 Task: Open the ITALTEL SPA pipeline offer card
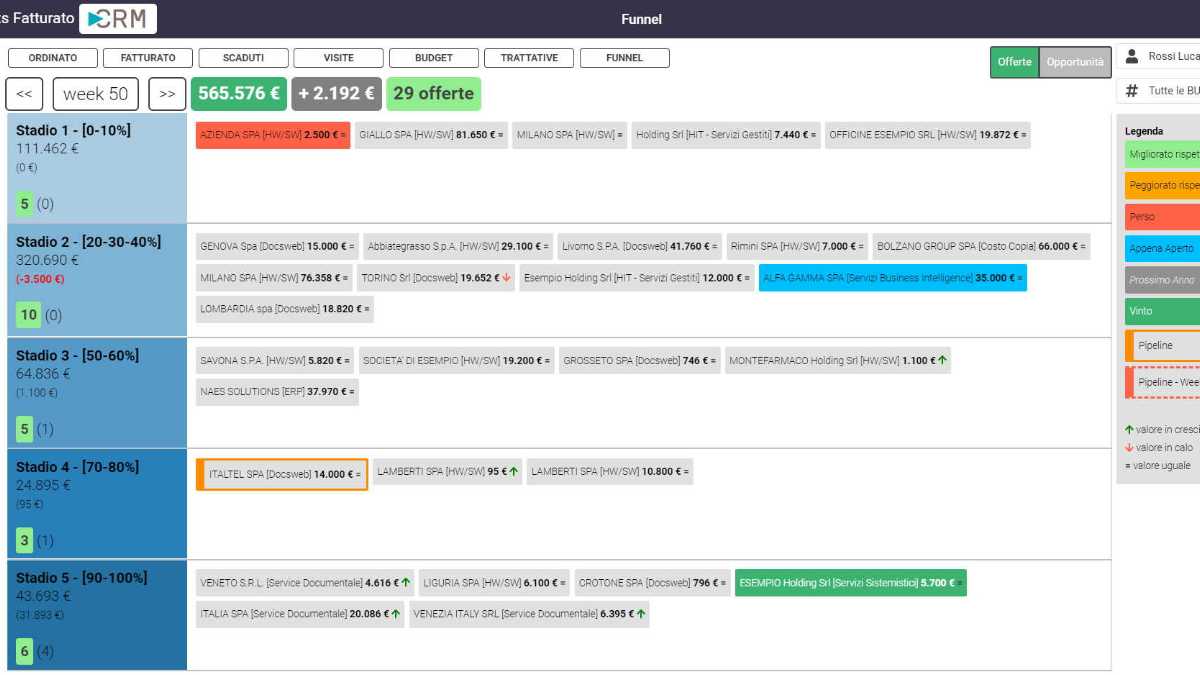click(282, 475)
